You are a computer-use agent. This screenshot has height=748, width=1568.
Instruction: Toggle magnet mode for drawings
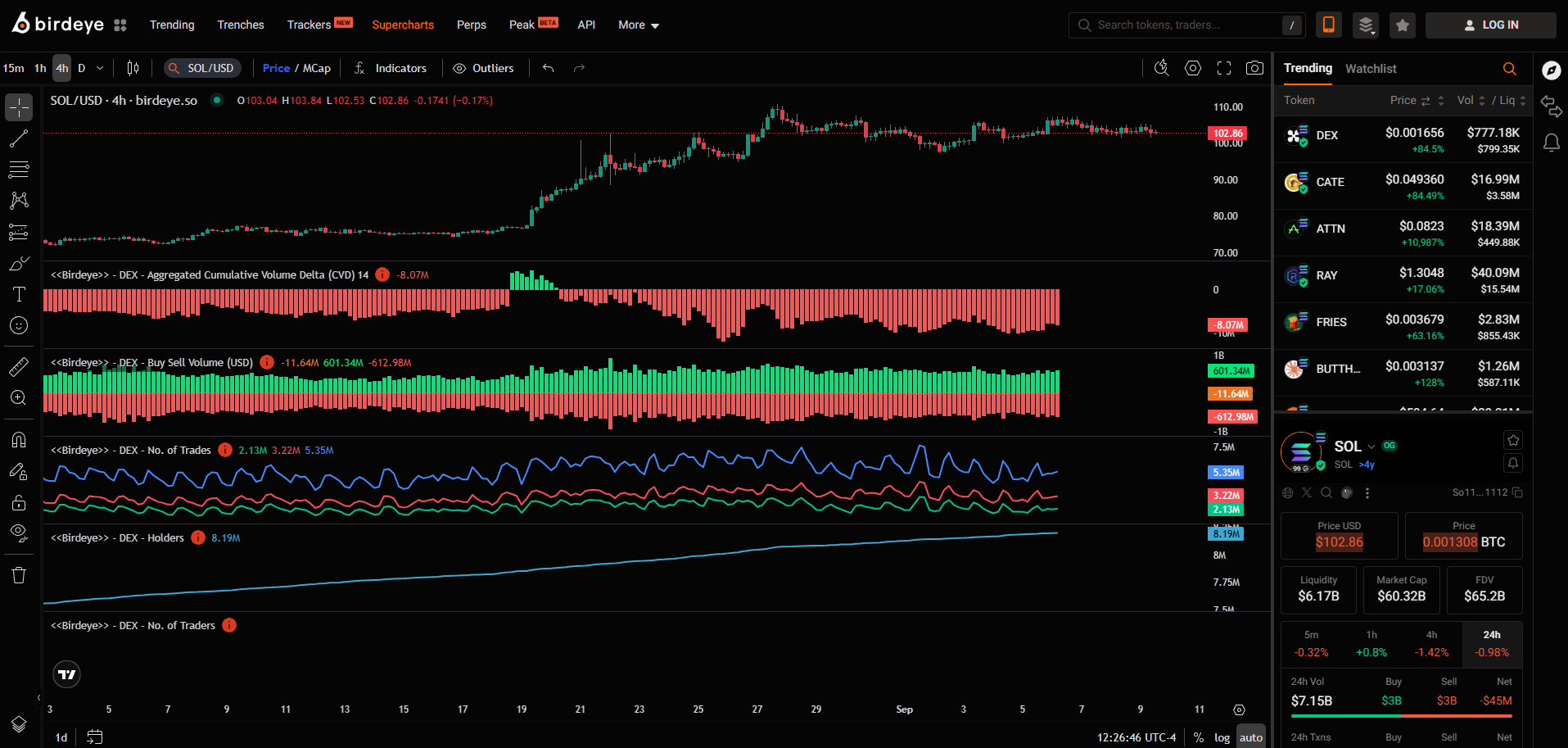click(x=19, y=440)
